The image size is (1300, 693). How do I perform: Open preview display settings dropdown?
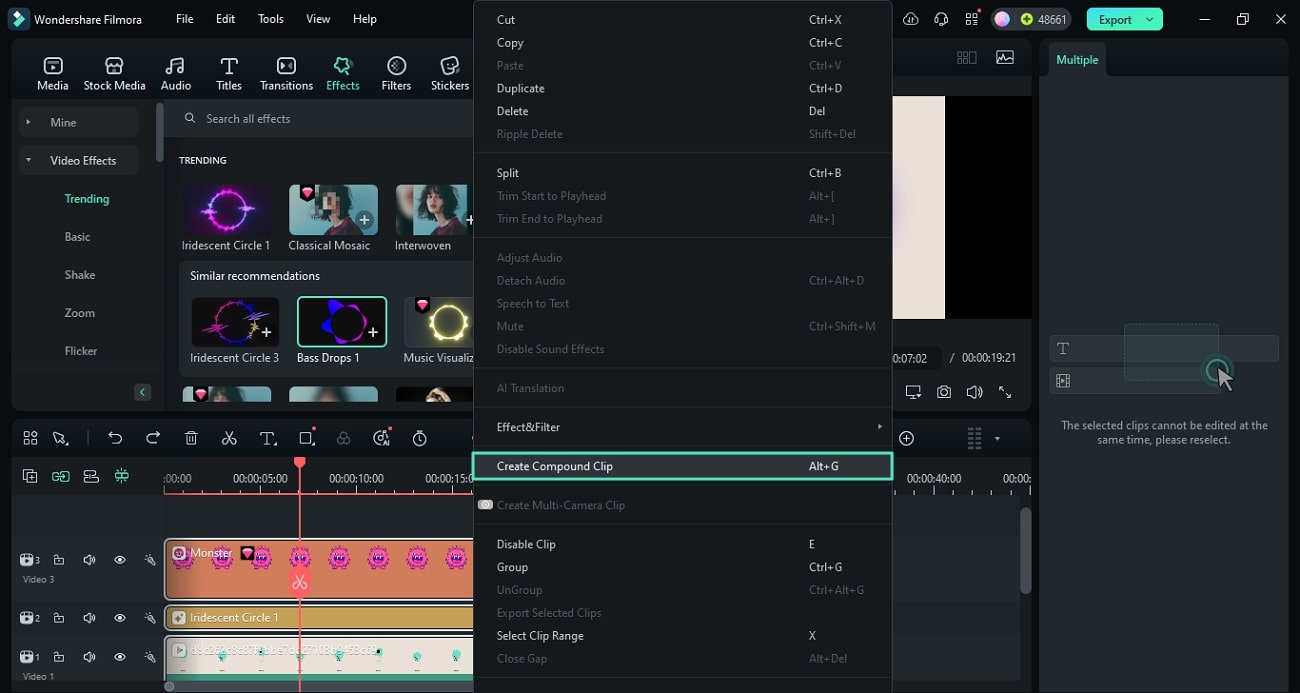[914, 392]
